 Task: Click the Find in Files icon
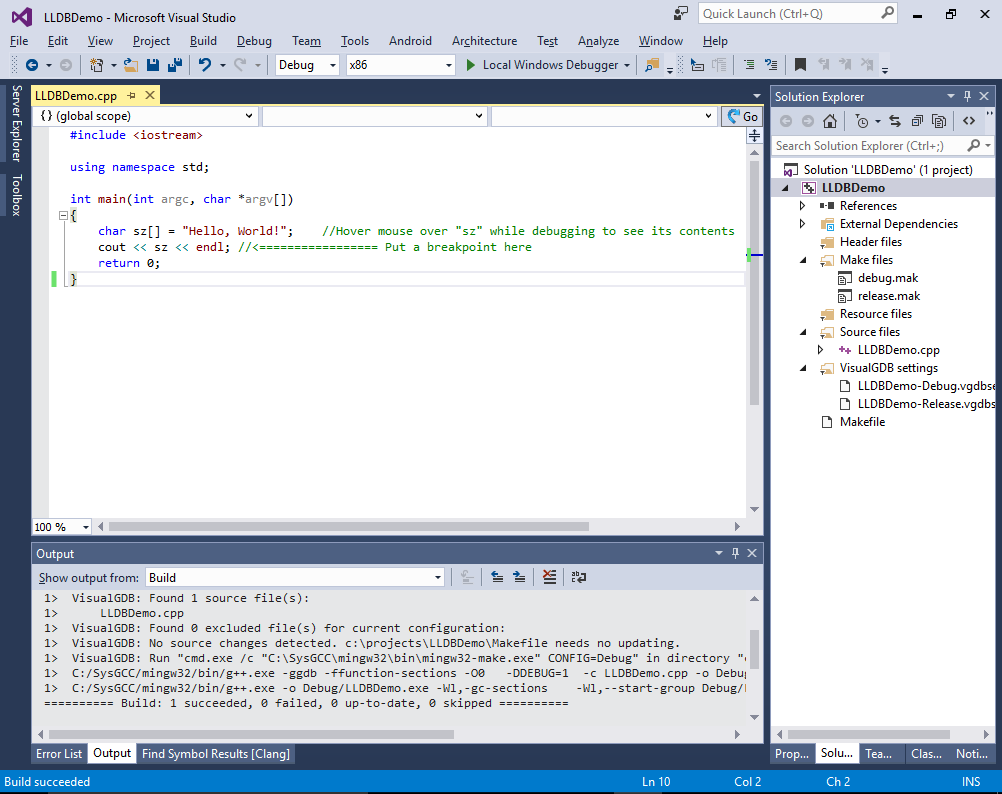[652, 65]
